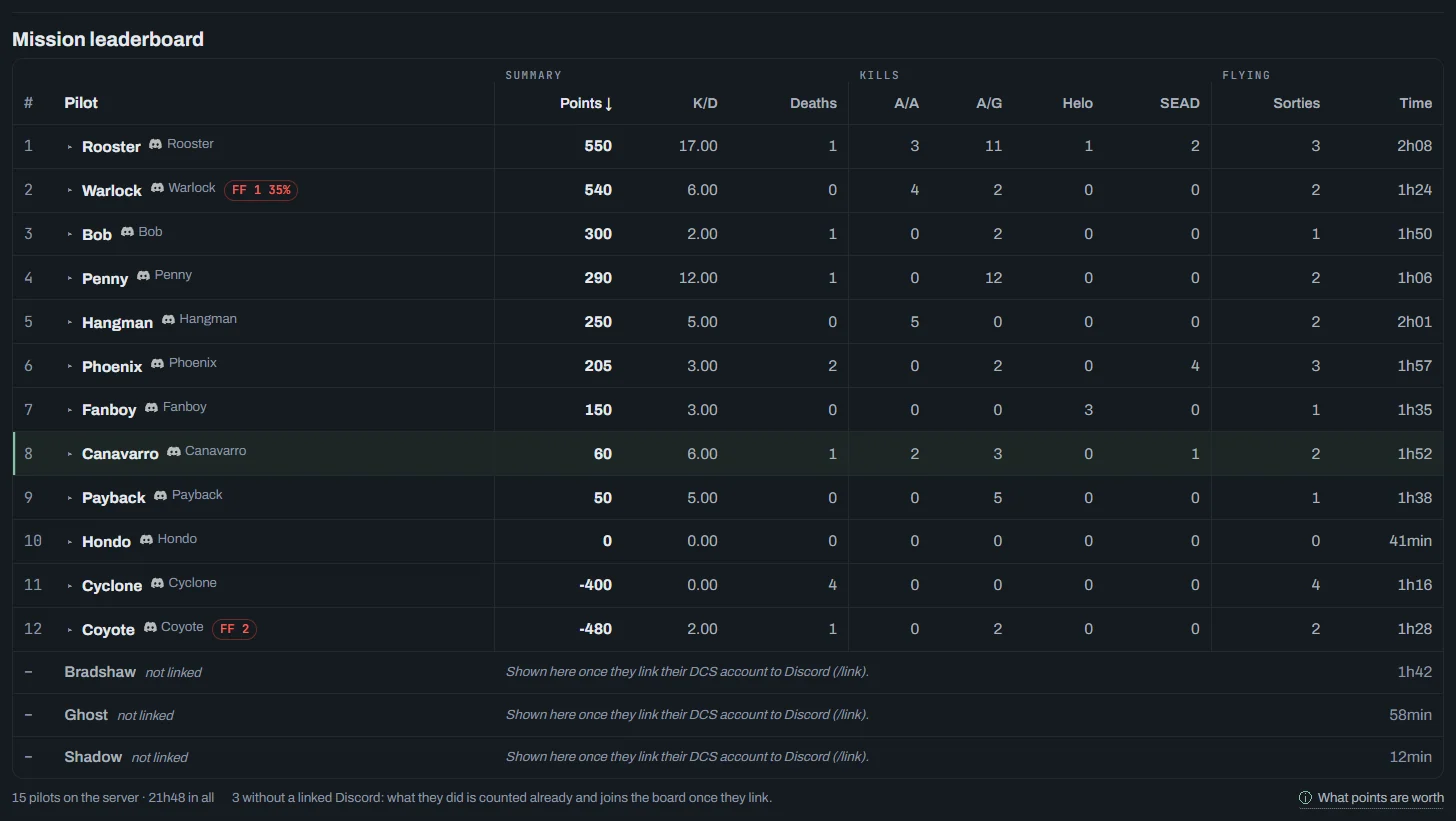Click the Discord icon beside Phoenix

click(x=157, y=363)
